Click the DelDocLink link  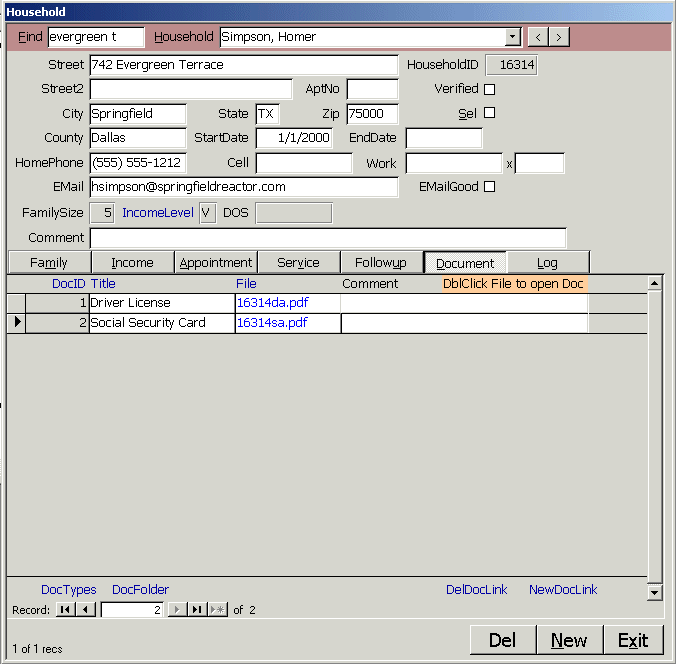[x=476, y=589]
